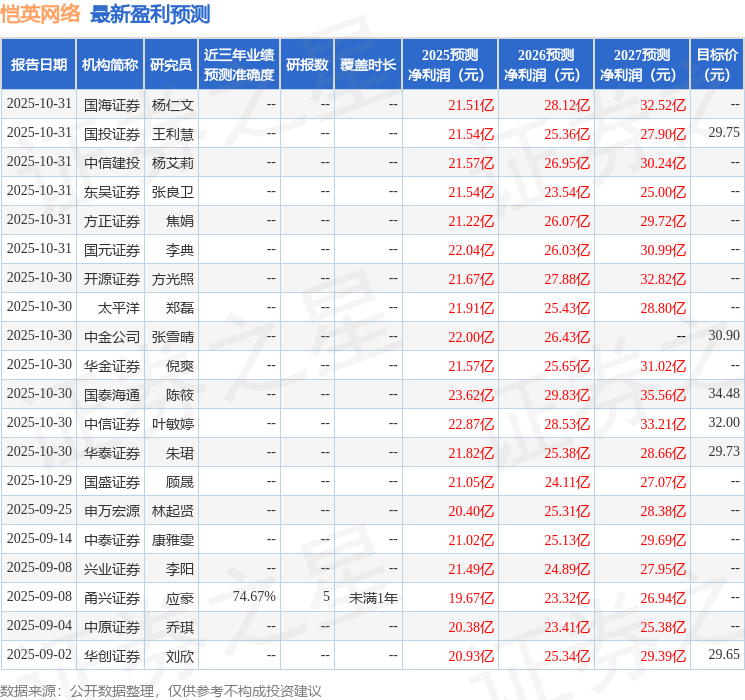This screenshot has height=700, width=745.
Task: Click researcher name 方光照
Action: pyautogui.click(x=173, y=279)
